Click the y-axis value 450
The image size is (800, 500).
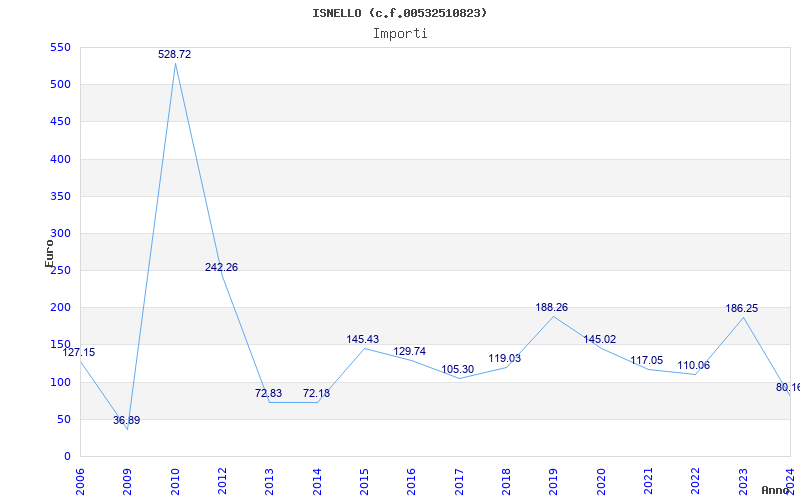point(60,122)
